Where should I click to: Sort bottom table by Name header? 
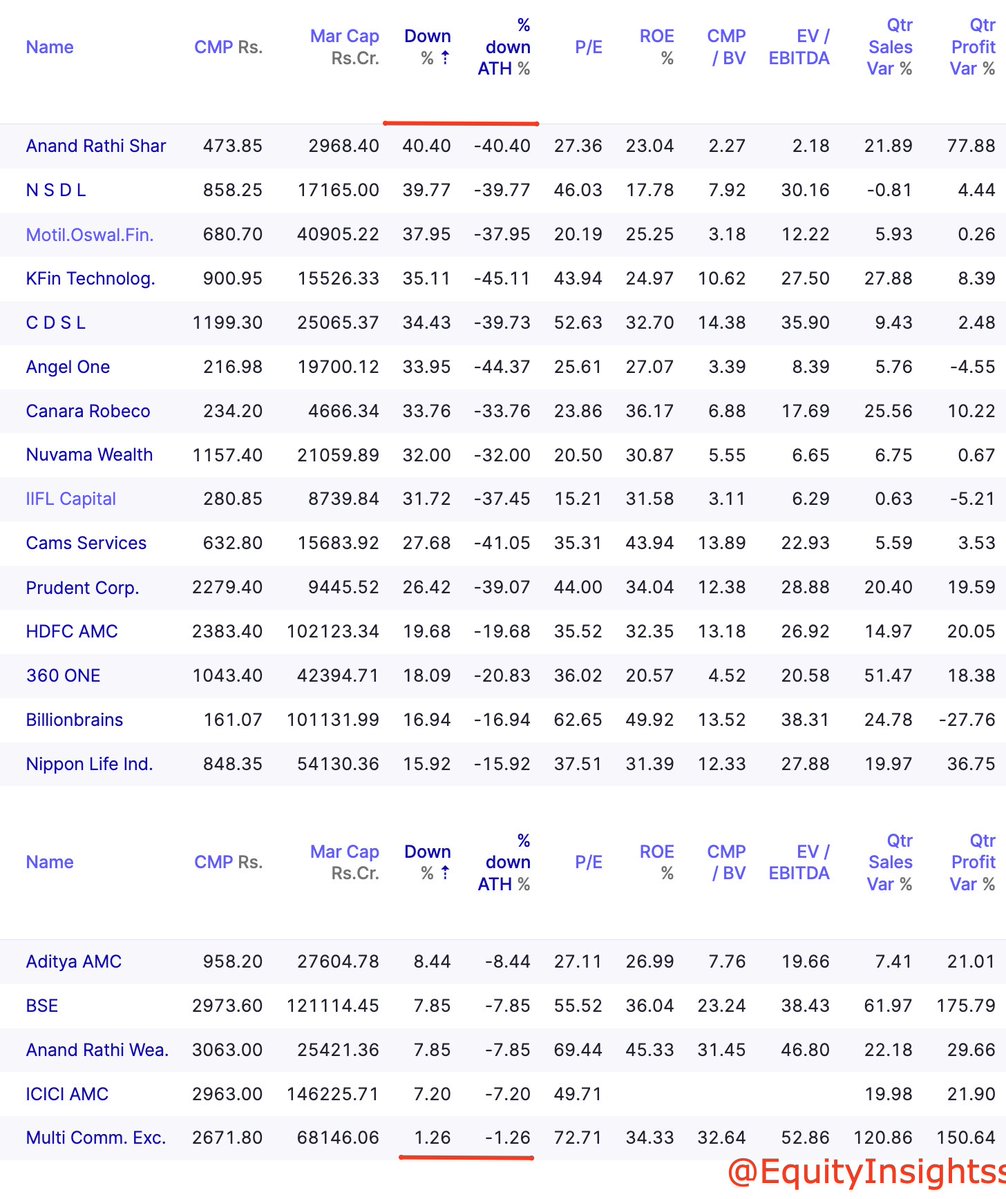pyautogui.click(x=50, y=863)
